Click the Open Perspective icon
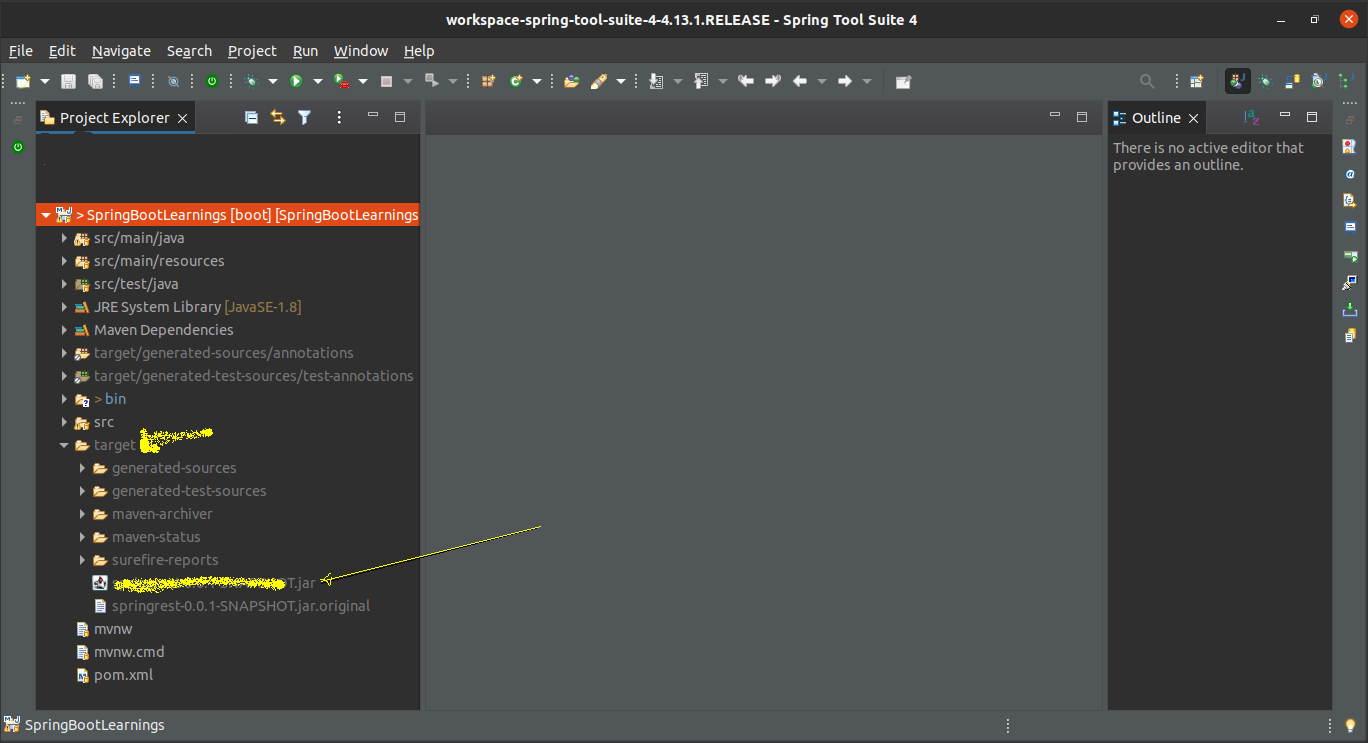This screenshot has height=743, width=1368. [1196, 81]
